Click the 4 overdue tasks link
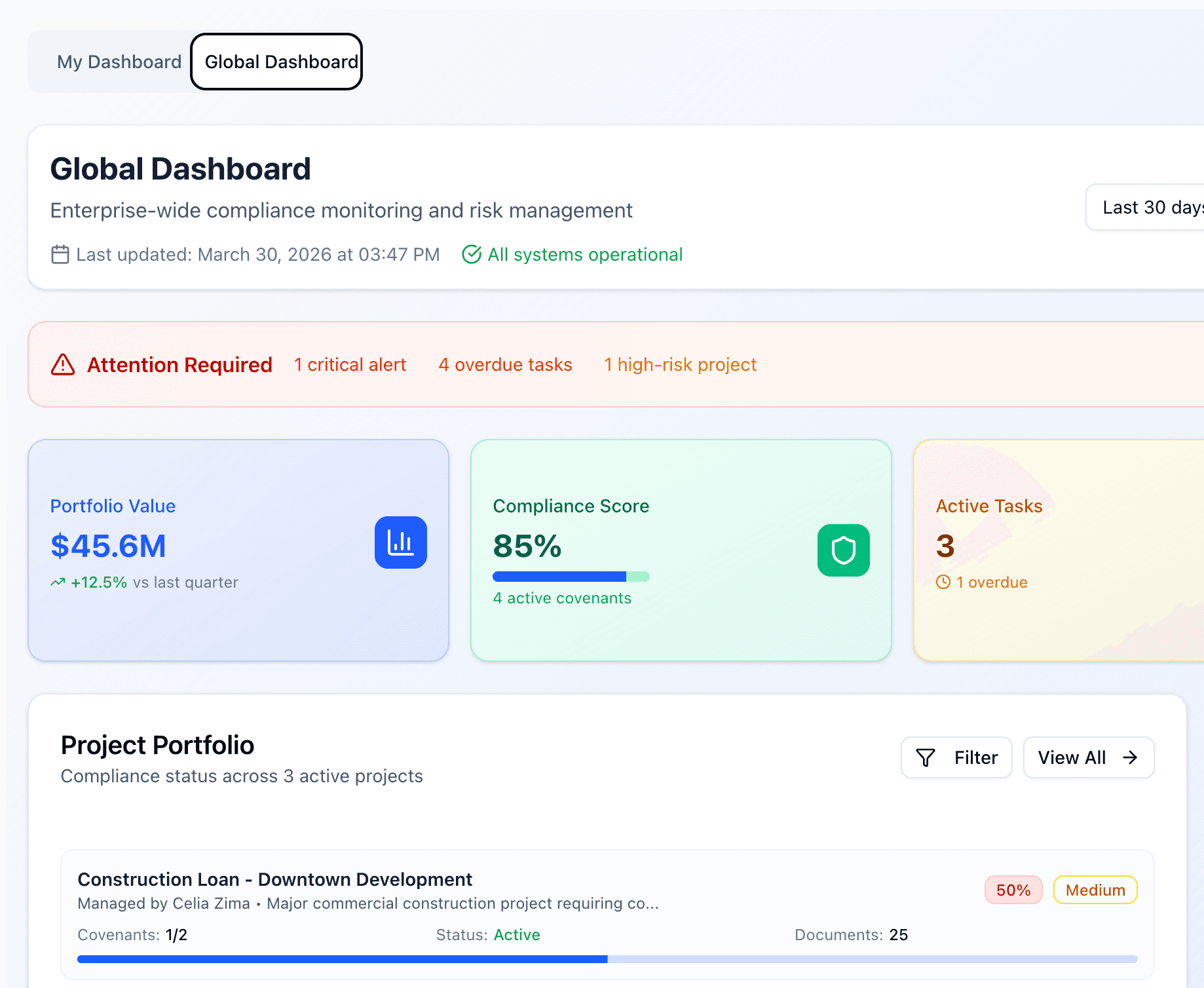This screenshot has height=988, width=1204. (x=505, y=365)
